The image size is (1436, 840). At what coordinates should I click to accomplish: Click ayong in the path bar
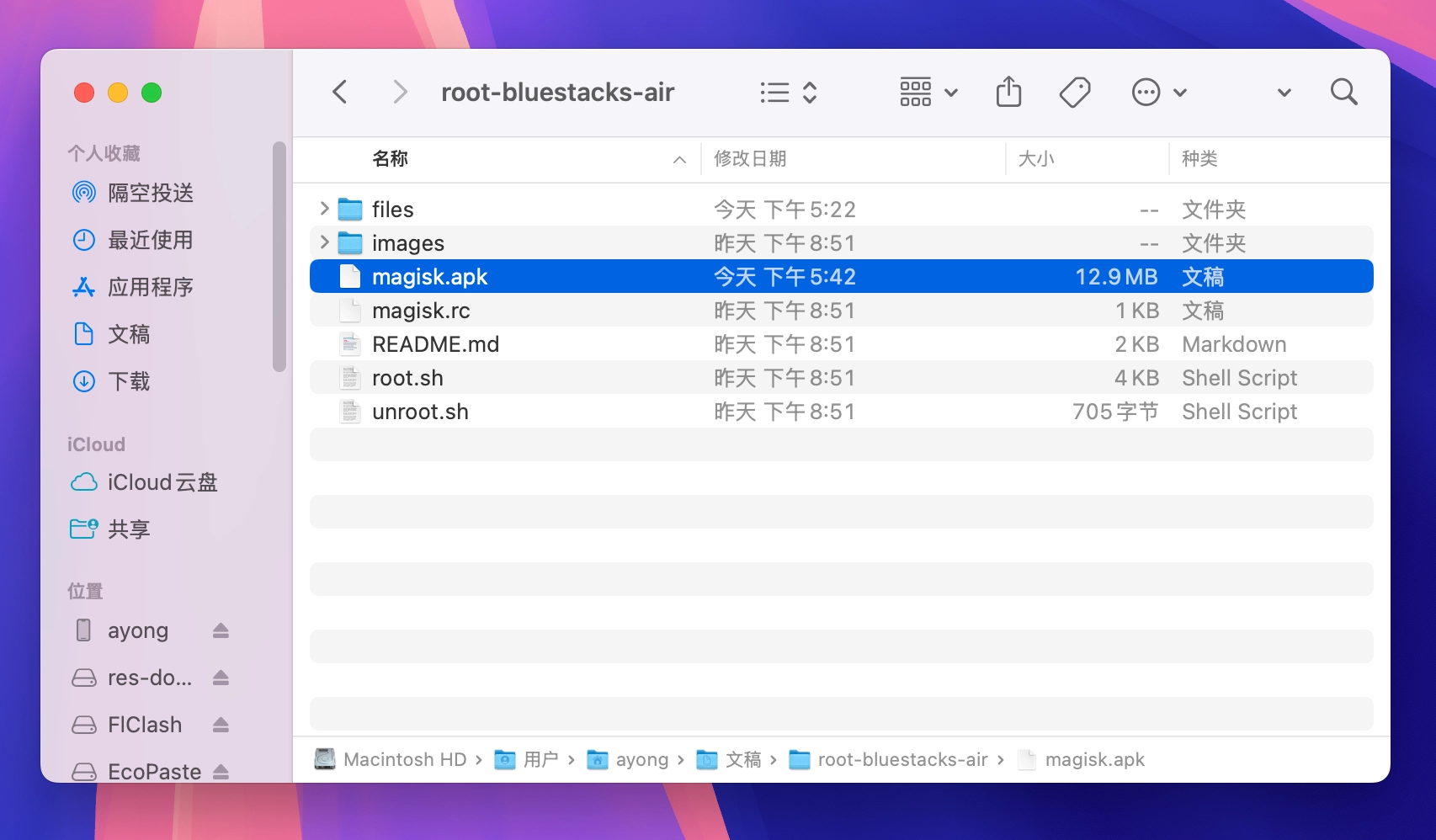click(628, 759)
